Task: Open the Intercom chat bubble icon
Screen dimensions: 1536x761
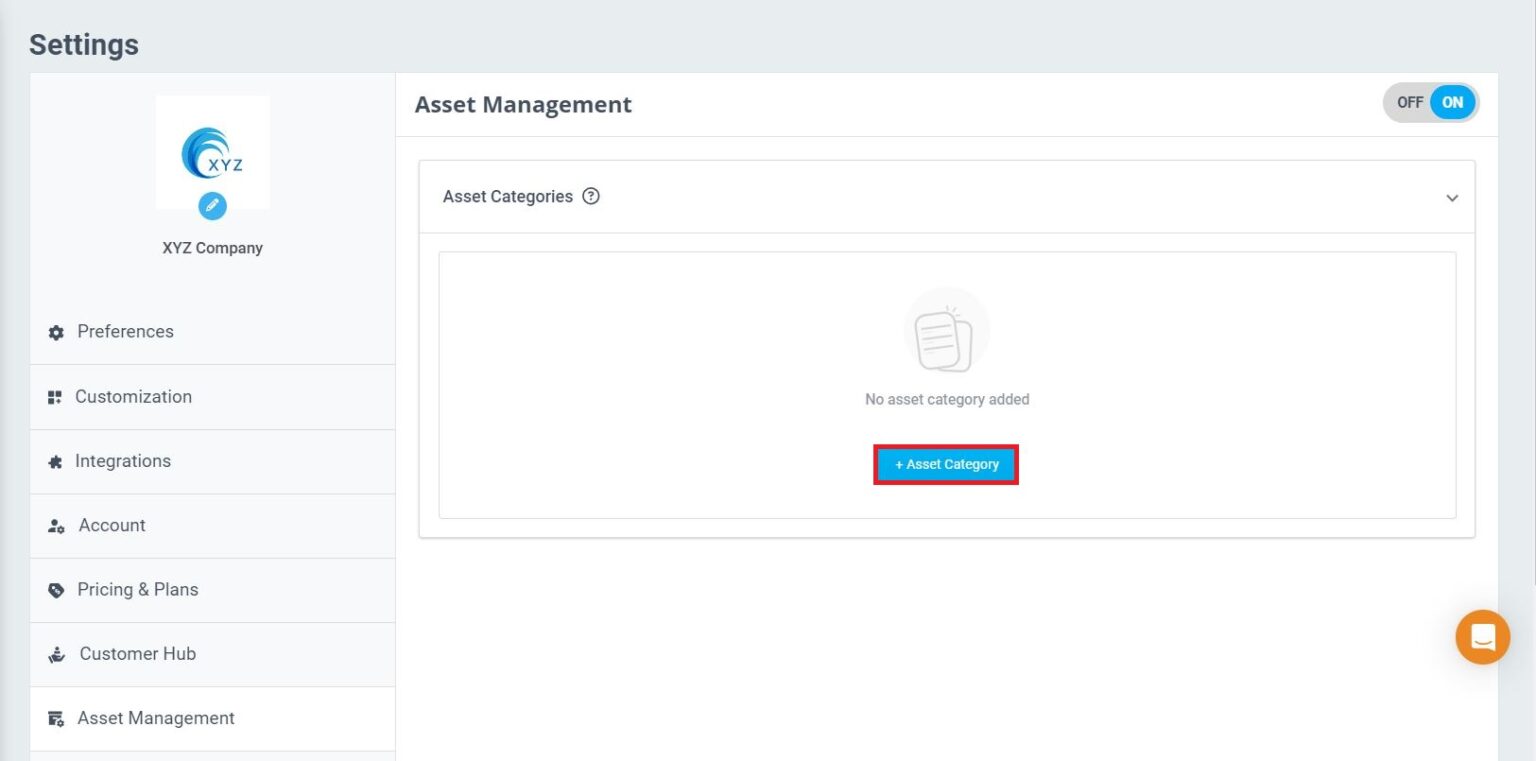Action: [x=1483, y=637]
